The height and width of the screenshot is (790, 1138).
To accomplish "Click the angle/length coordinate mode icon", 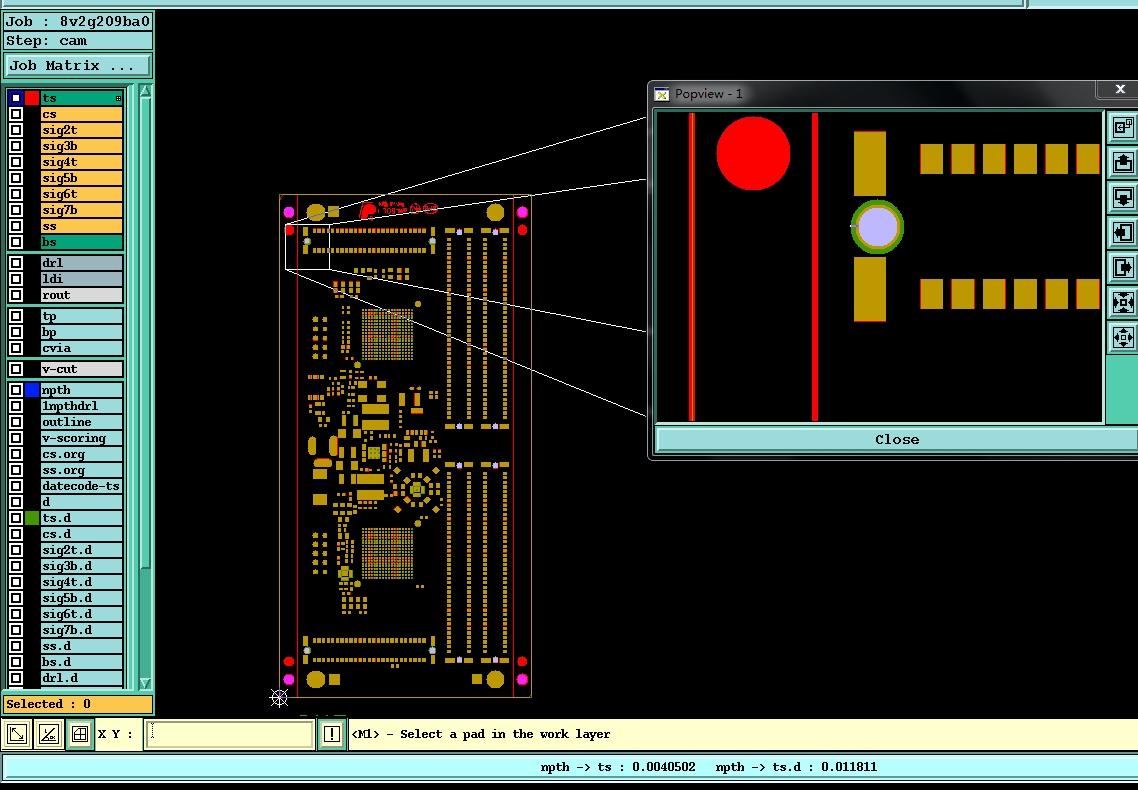I will coord(49,734).
